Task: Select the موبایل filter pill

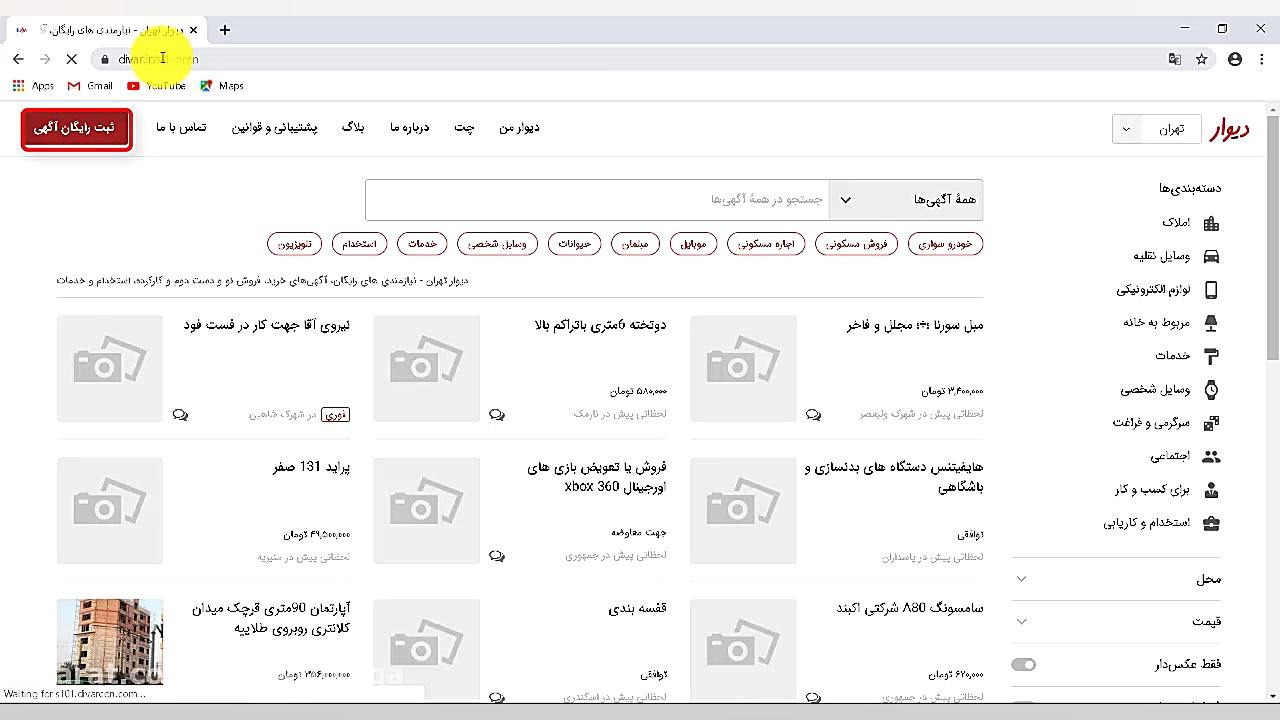Action: tap(693, 243)
